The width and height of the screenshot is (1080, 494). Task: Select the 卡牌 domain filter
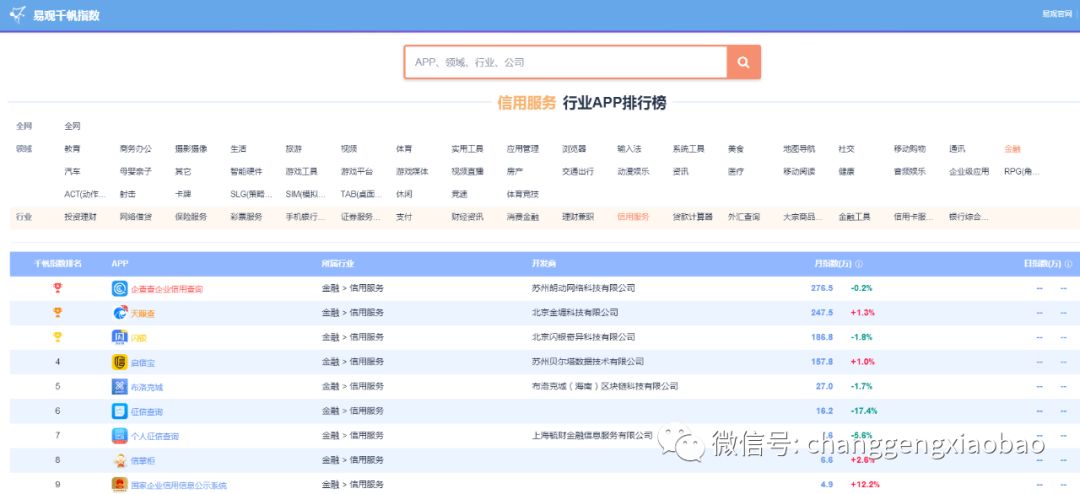coord(183,194)
